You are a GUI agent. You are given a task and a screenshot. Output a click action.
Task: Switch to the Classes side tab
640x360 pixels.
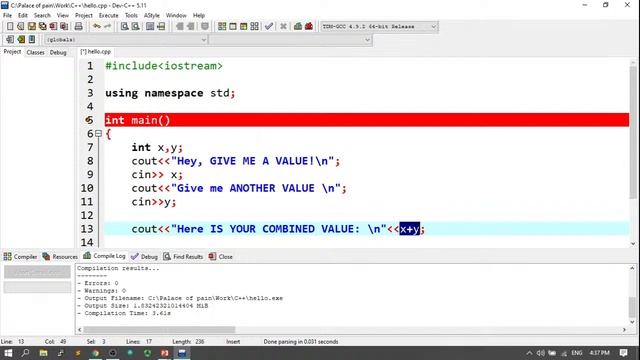pos(36,52)
